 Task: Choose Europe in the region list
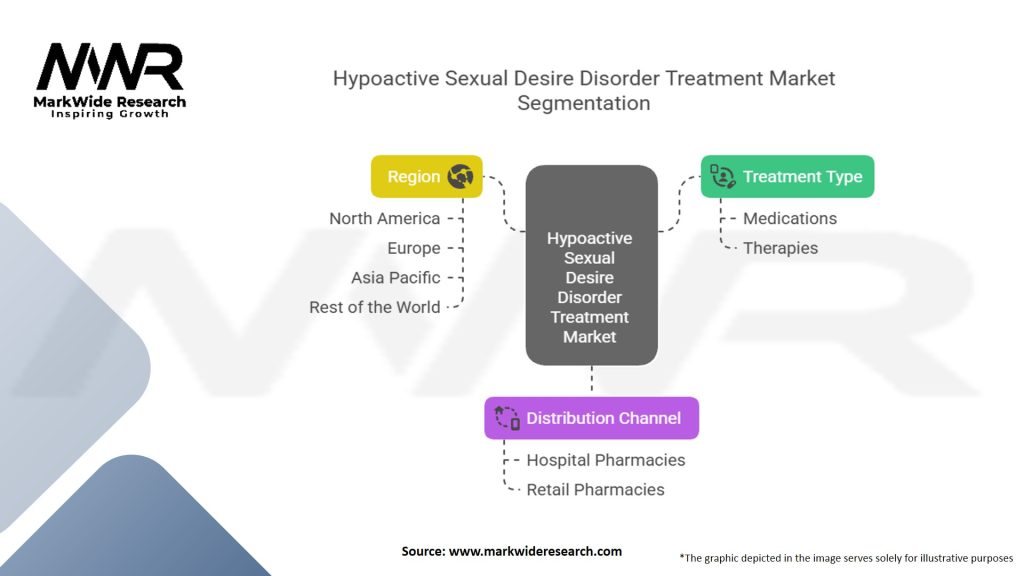pos(413,248)
